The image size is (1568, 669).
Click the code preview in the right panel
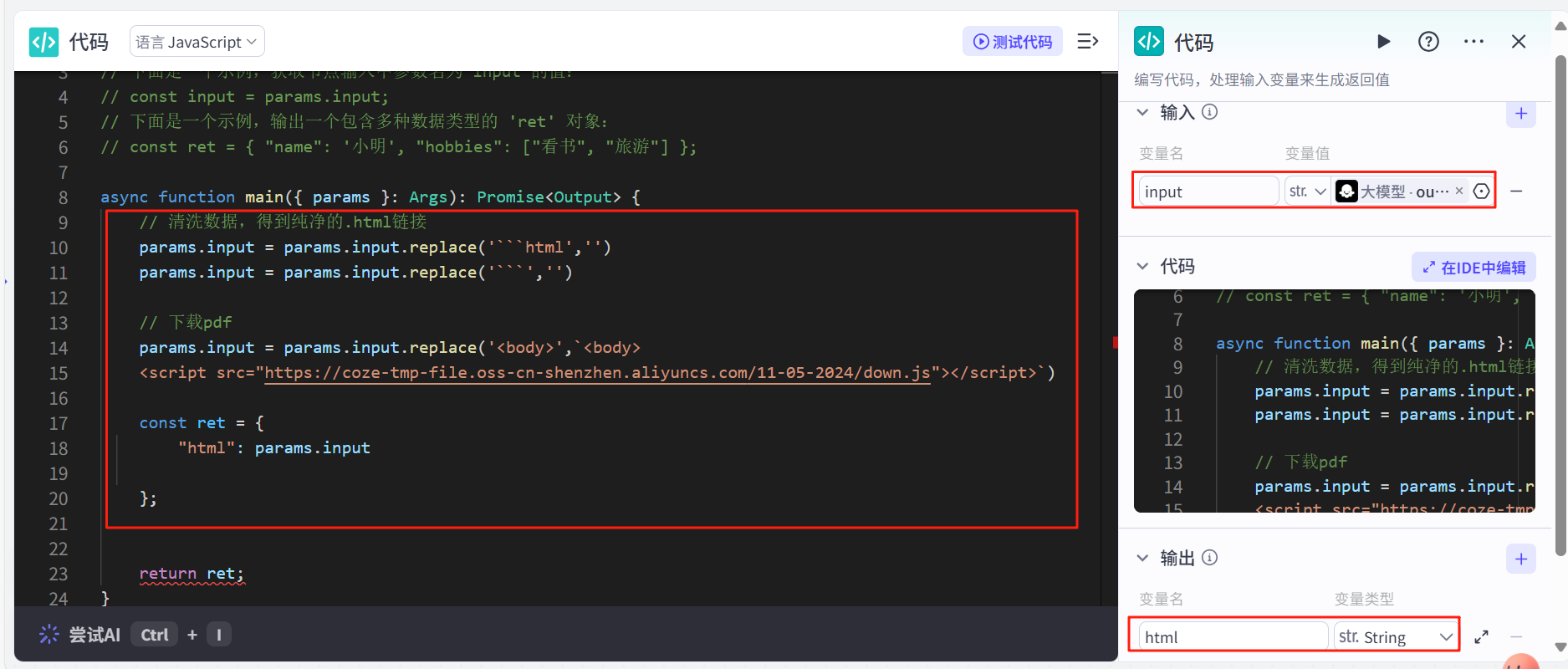tap(1335, 401)
